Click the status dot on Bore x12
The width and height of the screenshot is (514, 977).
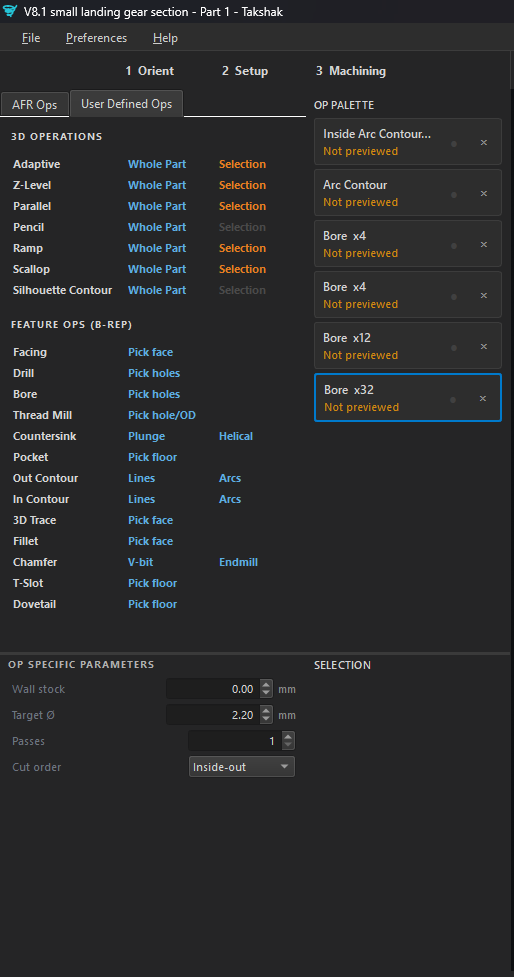(454, 348)
